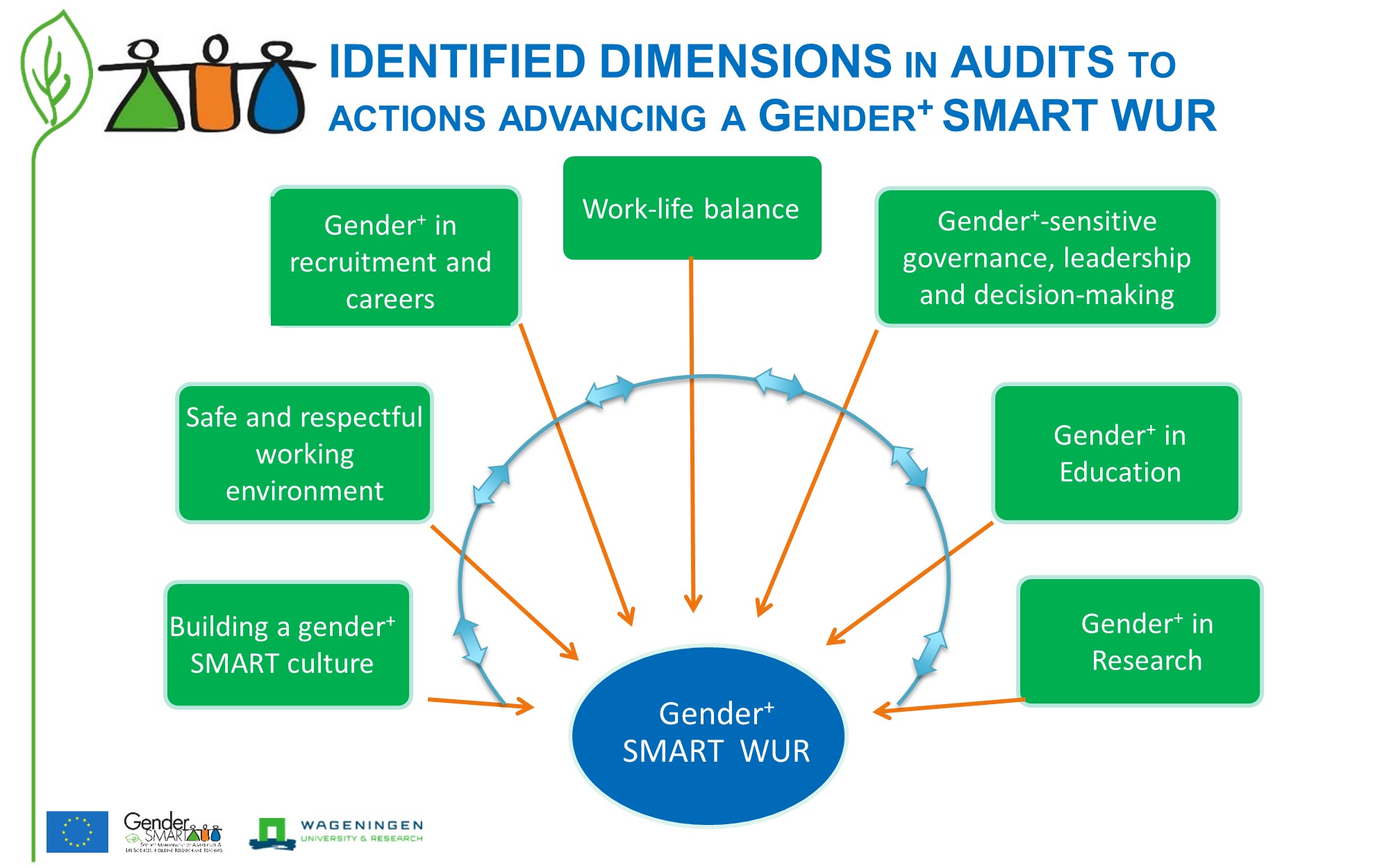Screen dimensions: 1389x868
Task: Click blue double arrow beside Safe environment box
Action: coord(491,485)
